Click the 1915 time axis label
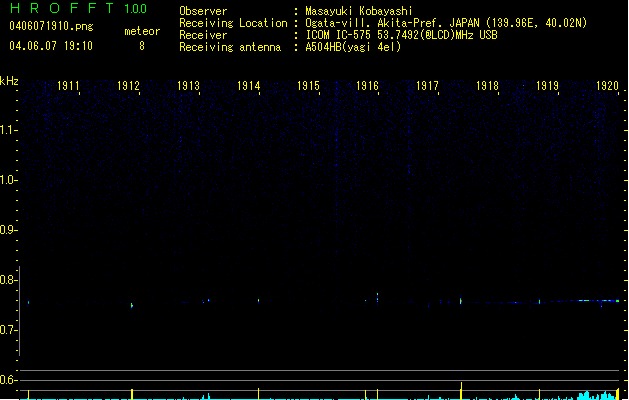Viewport: 629px width, 400px height. [x=308, y=86]
